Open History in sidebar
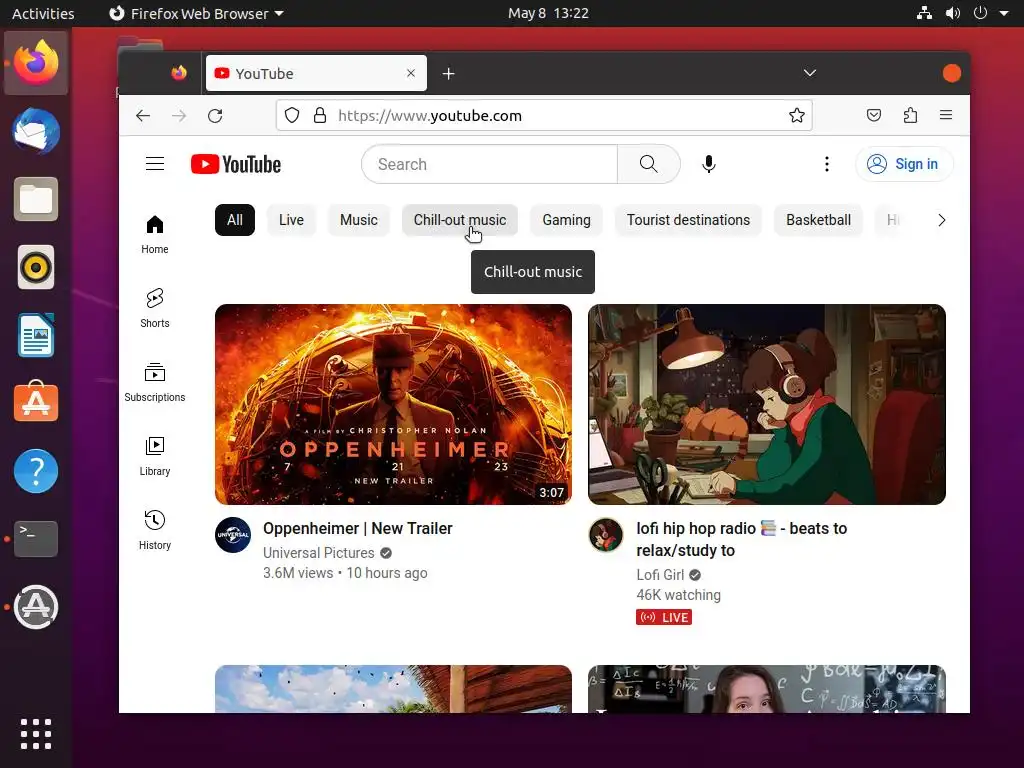 pyautogui.click(x=155, y=530)
